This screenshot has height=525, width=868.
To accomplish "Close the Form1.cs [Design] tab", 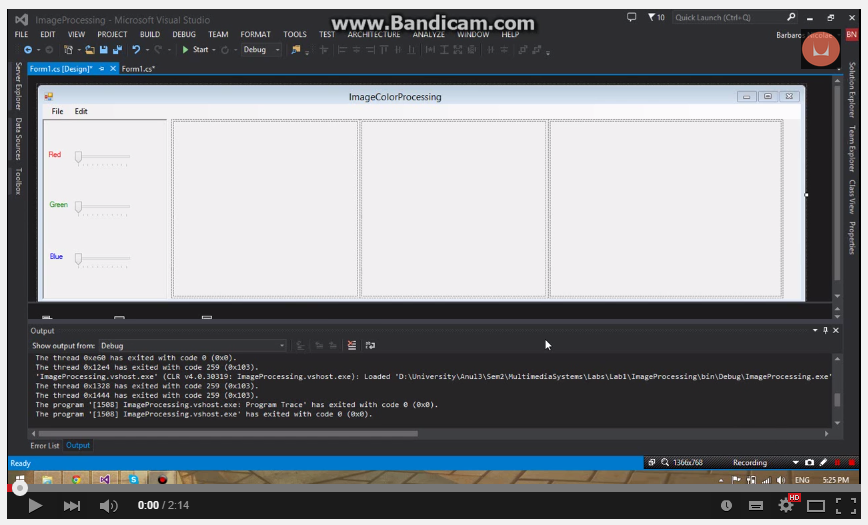I will tap(113, 69).
